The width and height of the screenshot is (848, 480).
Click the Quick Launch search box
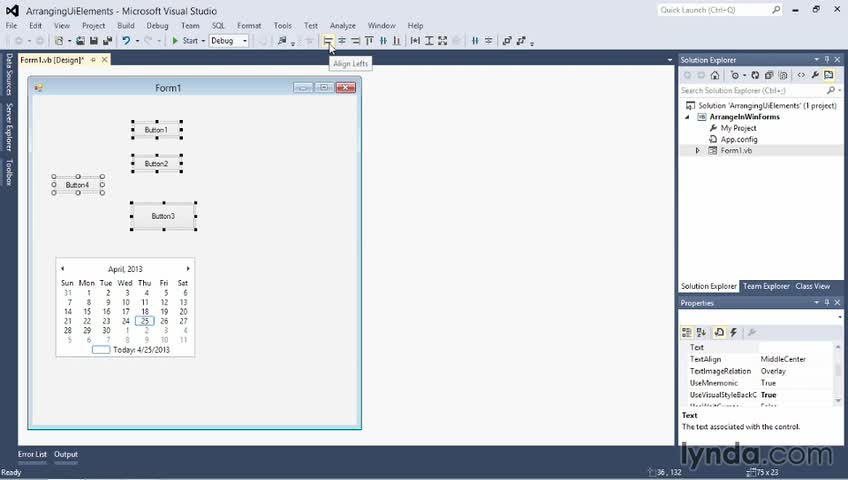(x=720, y=10)
